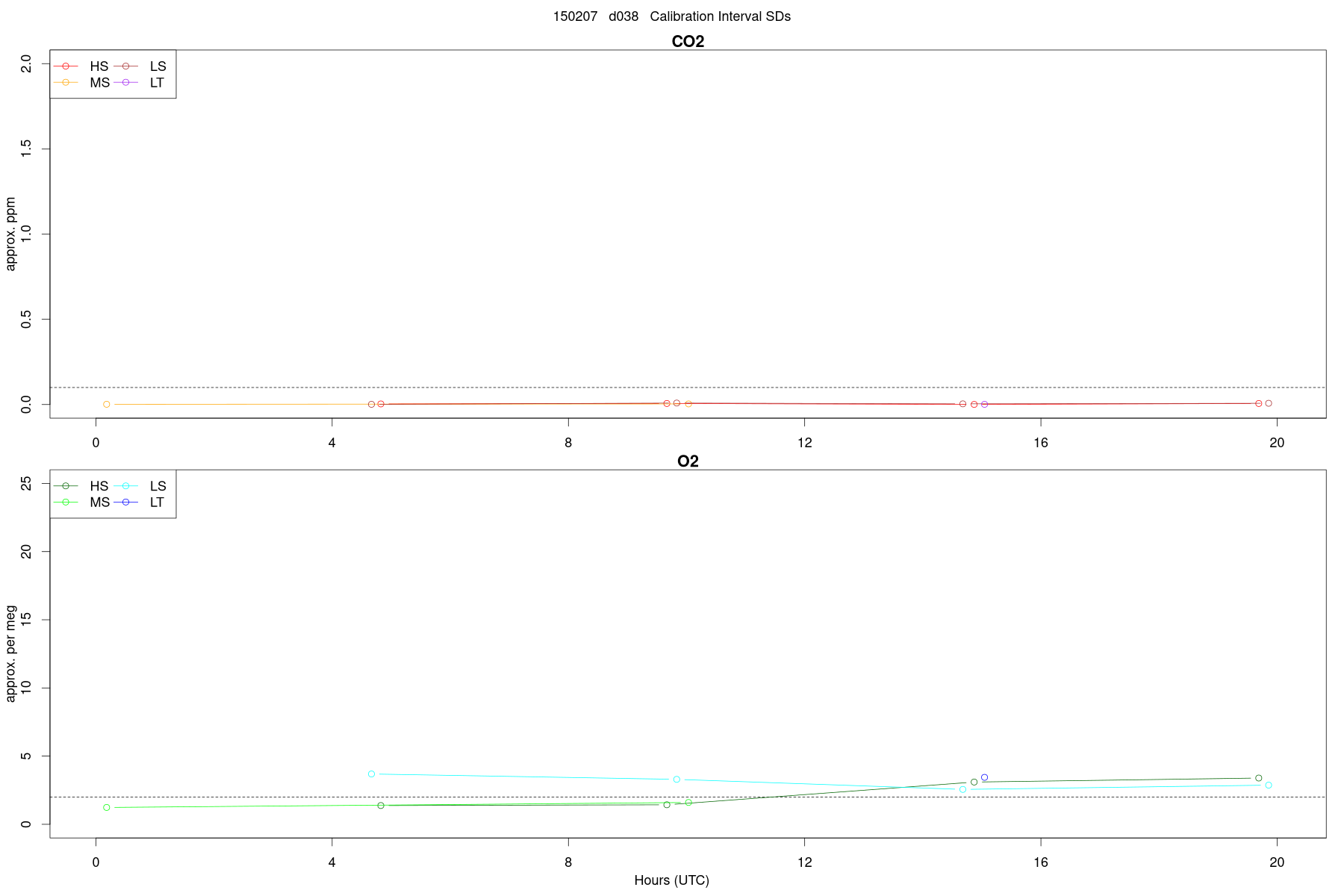Select hour 12 tick below O2 panel
The height and width of the screenshot is (896, 1344).
[804, 862]
